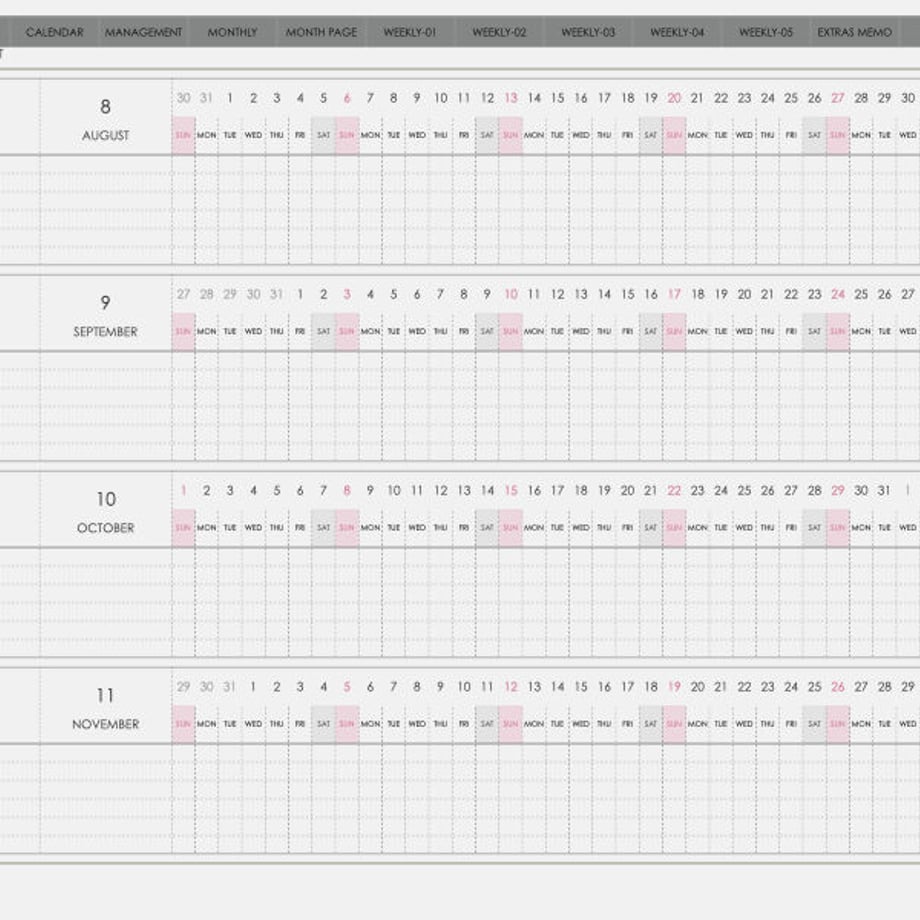Select pink date 5 in the November row
920x920 pixels.
(347, 687)
